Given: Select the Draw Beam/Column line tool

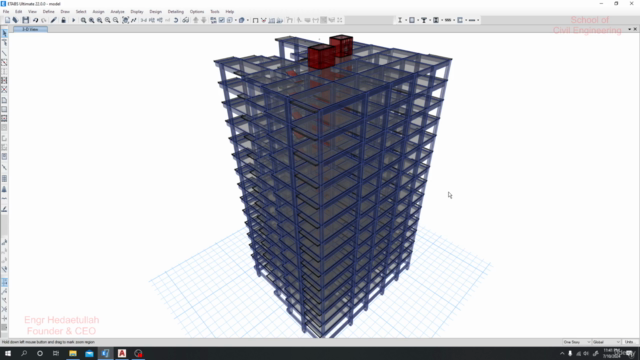Looking at the screenshot, I should coord(4,53).
